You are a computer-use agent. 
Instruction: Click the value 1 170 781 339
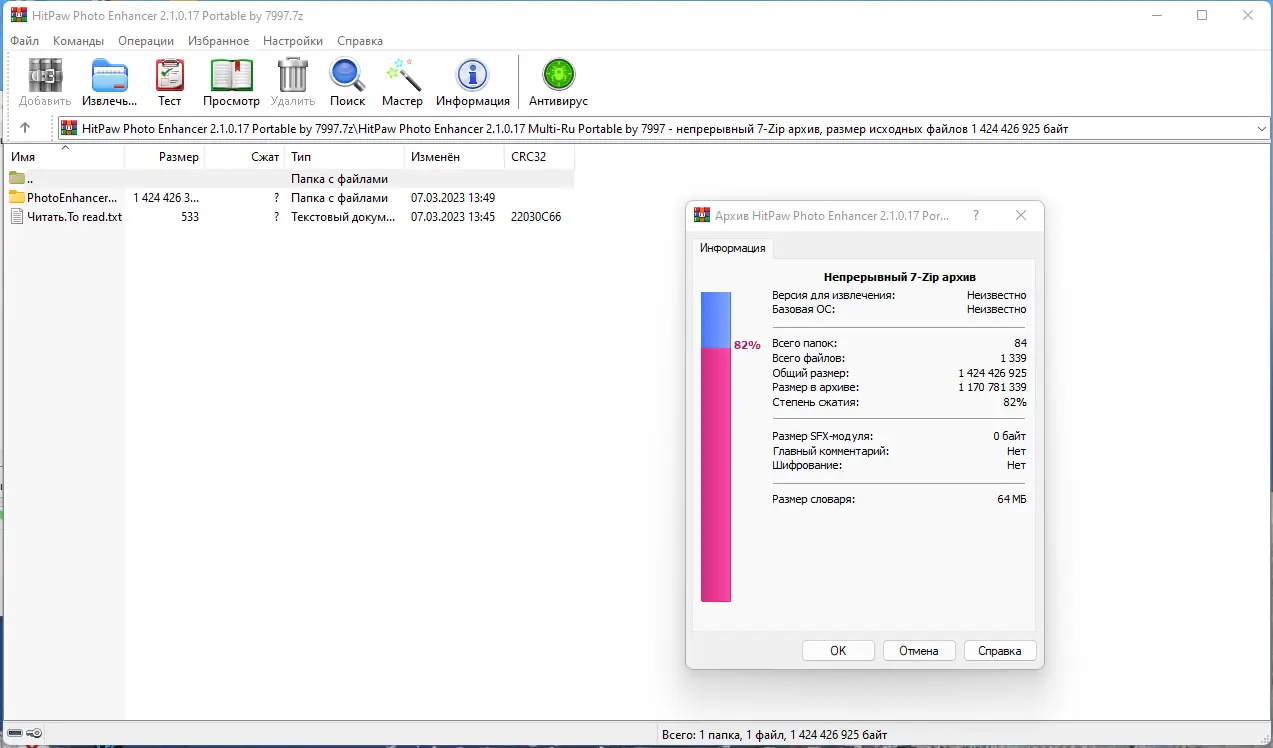[992, 387]
